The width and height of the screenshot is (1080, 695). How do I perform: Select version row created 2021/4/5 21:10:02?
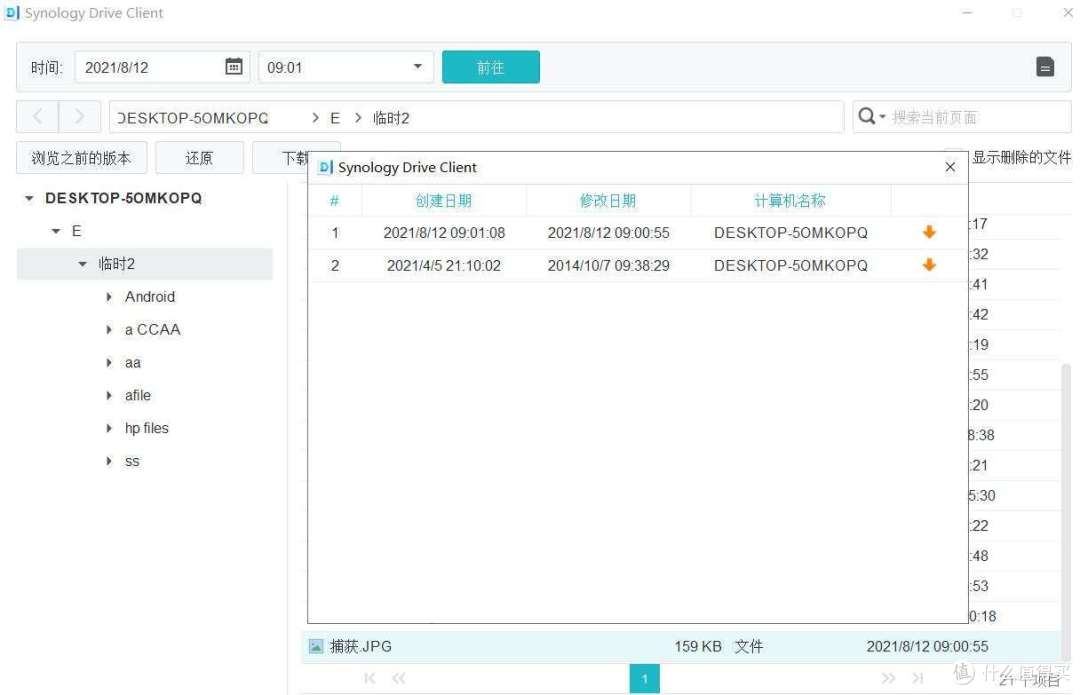tap(638, 265)
